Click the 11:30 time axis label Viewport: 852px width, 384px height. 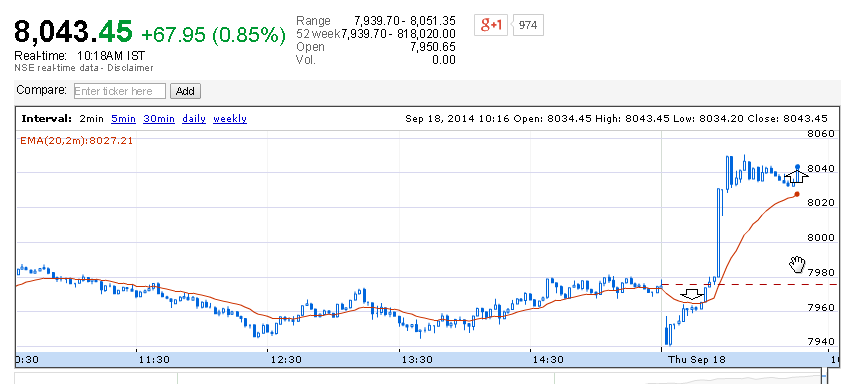point(154,360)
